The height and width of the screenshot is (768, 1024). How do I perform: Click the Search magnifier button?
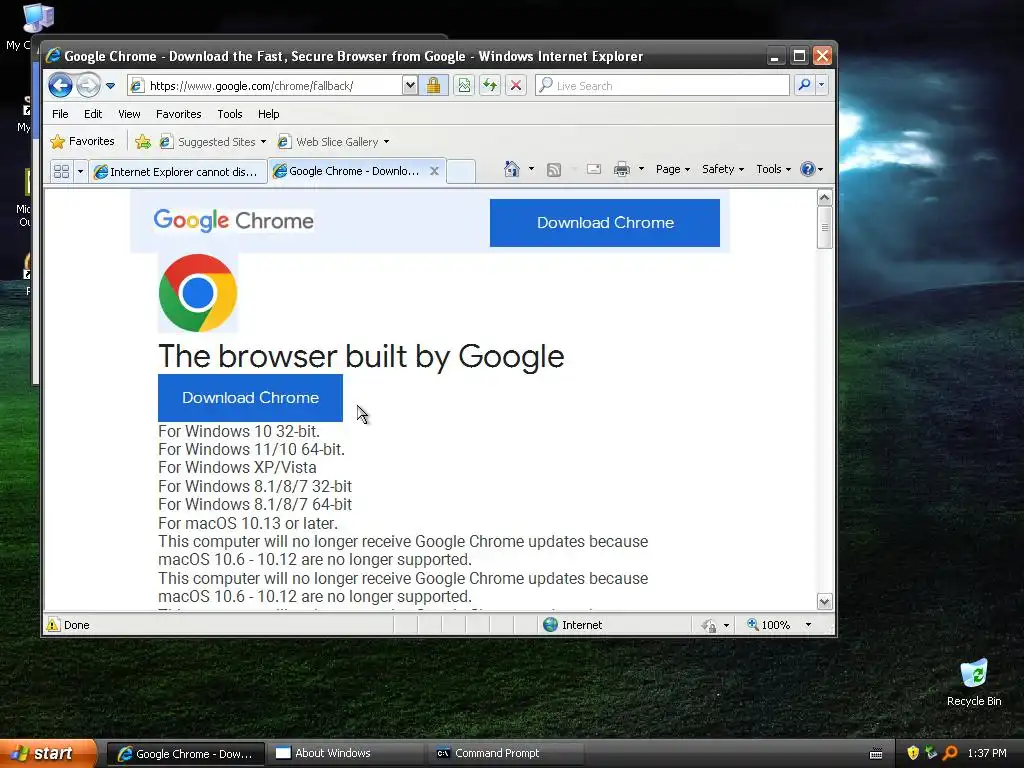805,85
